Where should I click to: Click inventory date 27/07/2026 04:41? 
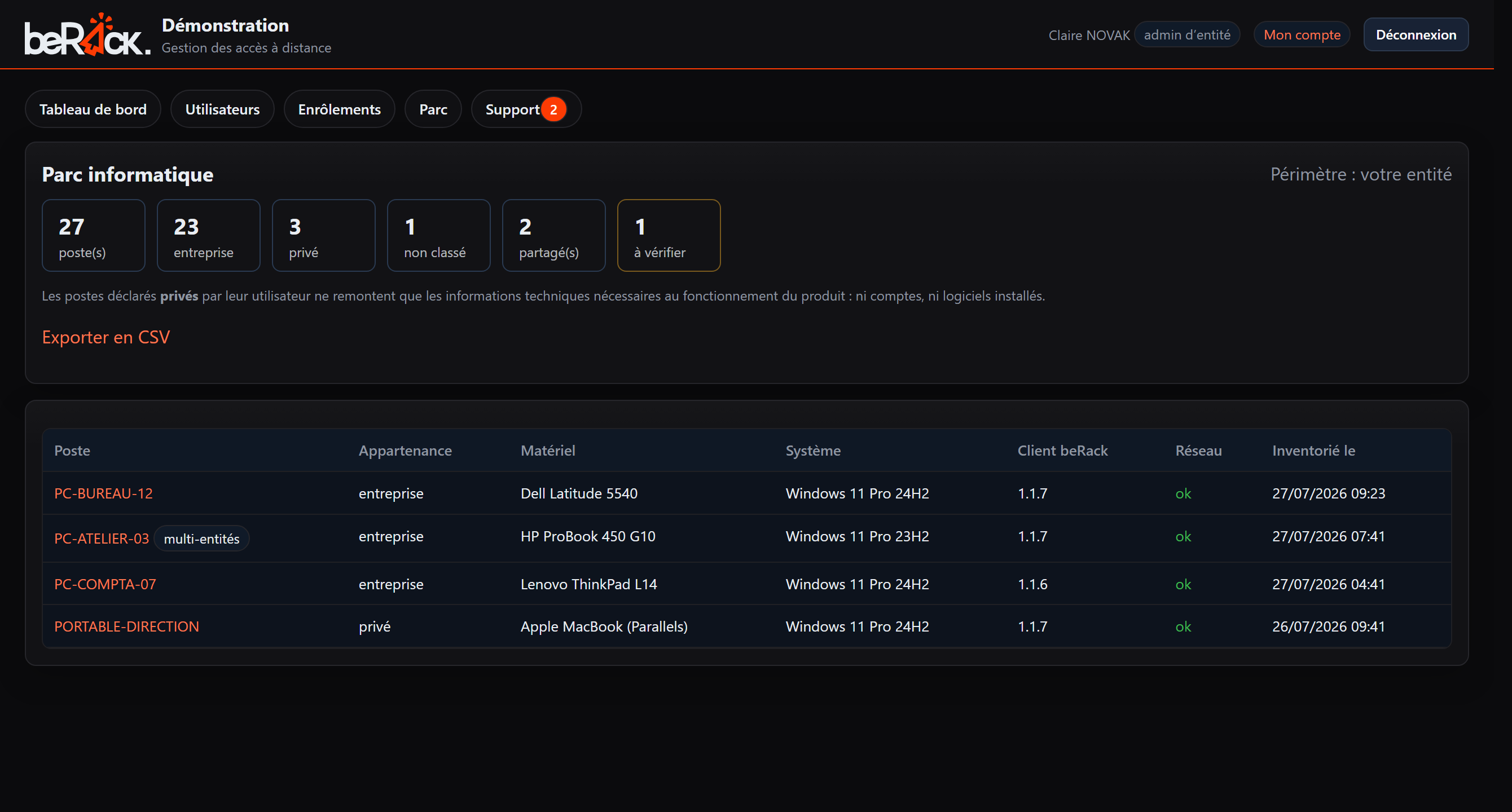click(1328, 584)
